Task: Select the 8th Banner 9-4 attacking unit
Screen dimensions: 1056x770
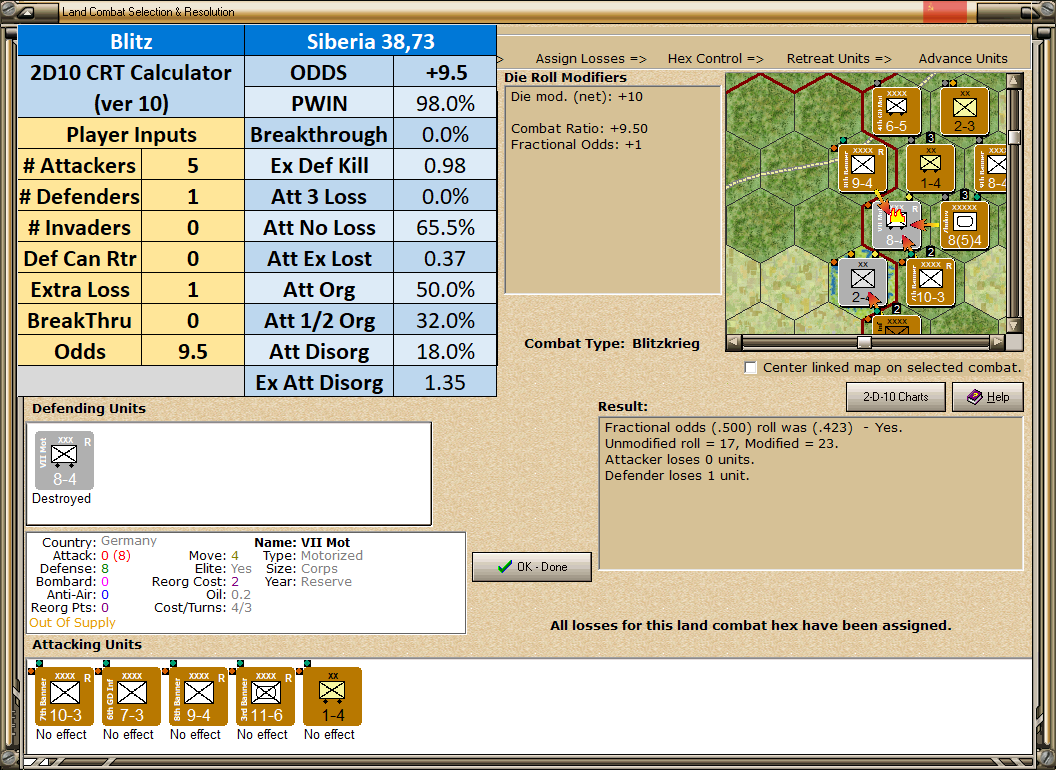Action: (198, 697)
